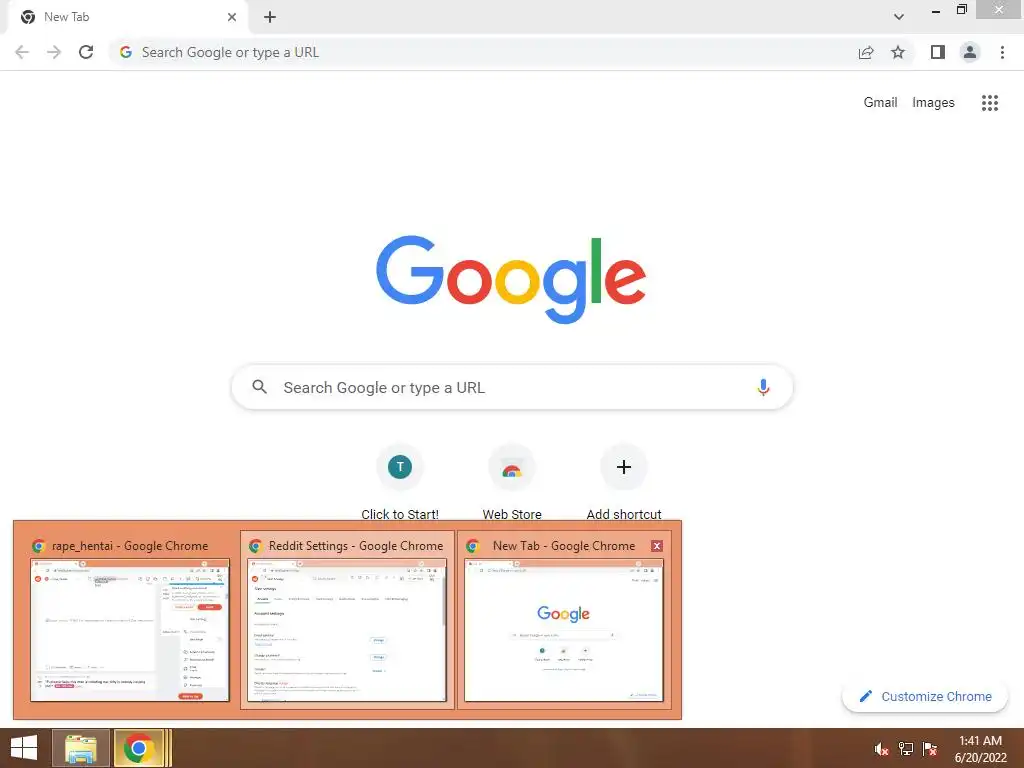Open the Click to Start! shortcut
This screenshot has height=768, width=1024.
(400, 482)
